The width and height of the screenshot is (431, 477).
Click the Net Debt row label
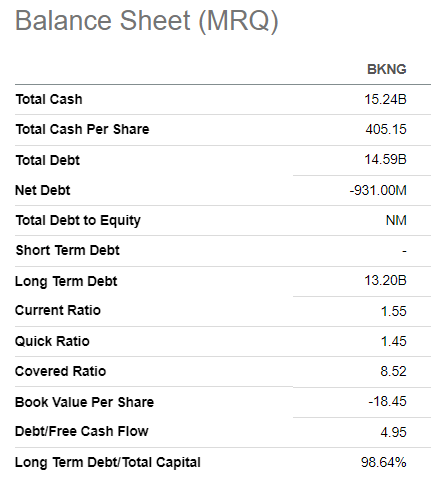coord(43,190)
